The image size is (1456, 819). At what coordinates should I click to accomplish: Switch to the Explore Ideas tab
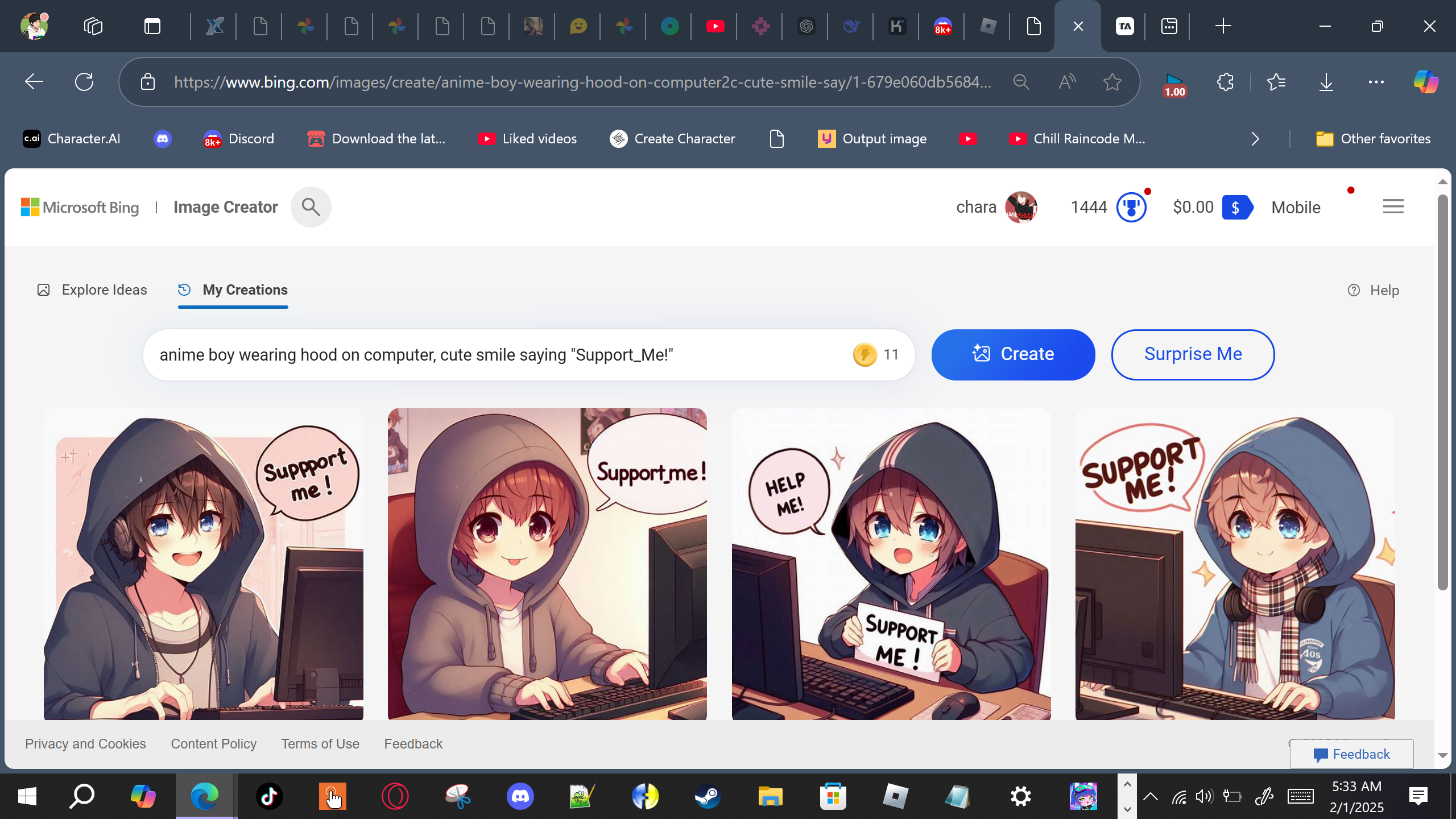[x=92, y=290]
